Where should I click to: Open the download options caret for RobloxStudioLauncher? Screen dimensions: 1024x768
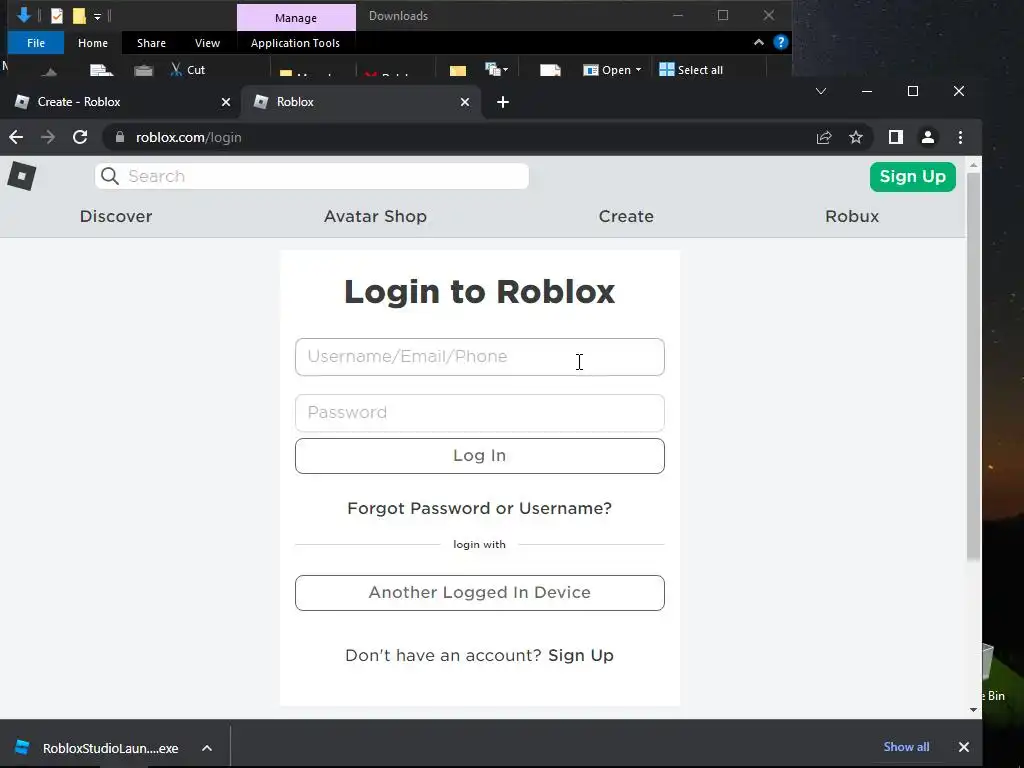206,748
